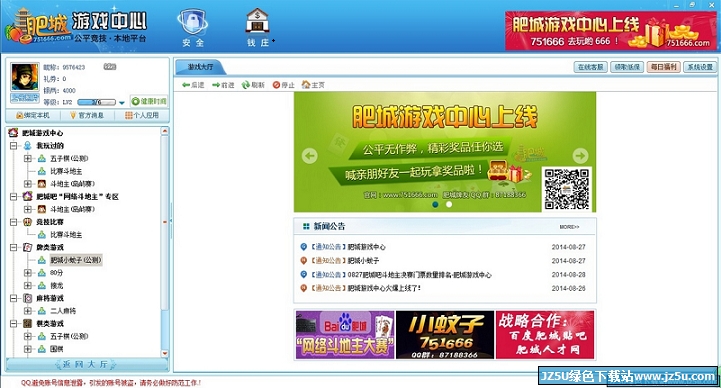Open the dropdown arrow beside the level bar
This screenshot has height=388, width=721.
tap(122, 103)
